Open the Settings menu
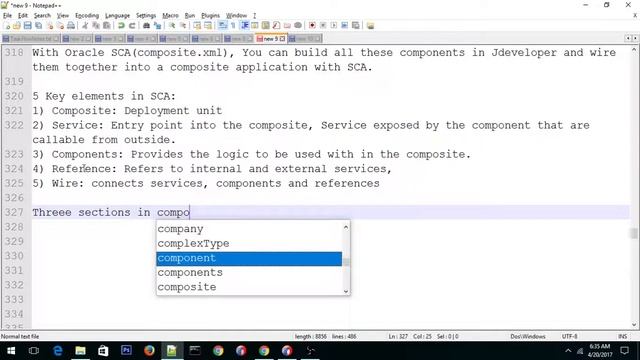640x360 pixels. 146,16
